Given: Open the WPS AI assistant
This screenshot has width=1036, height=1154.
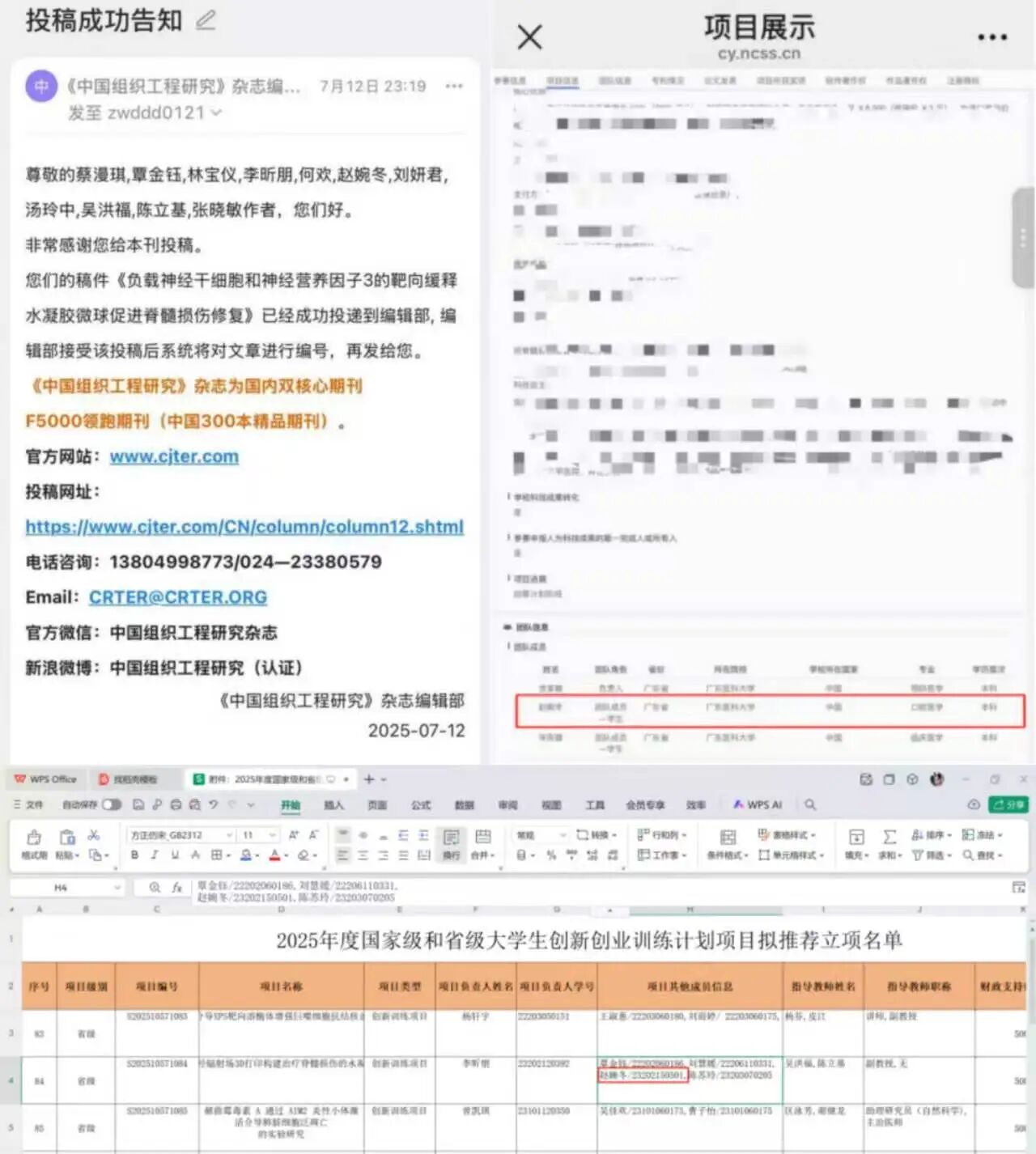Looking at the screenshot, I should pyautogui.click(x=757, y=804).
